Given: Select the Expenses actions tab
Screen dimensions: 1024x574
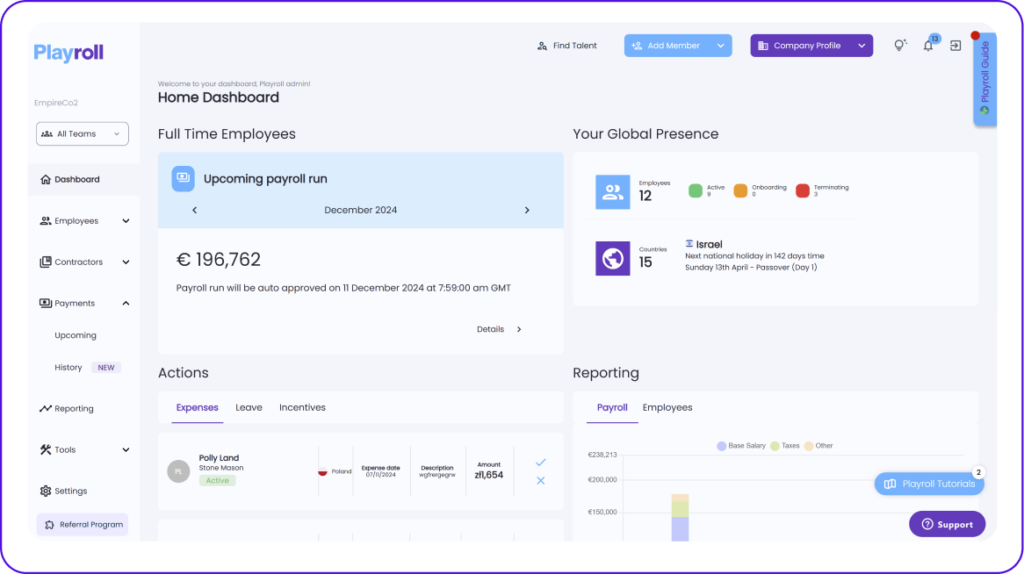Looking at the screenshot, I should 197,407.
